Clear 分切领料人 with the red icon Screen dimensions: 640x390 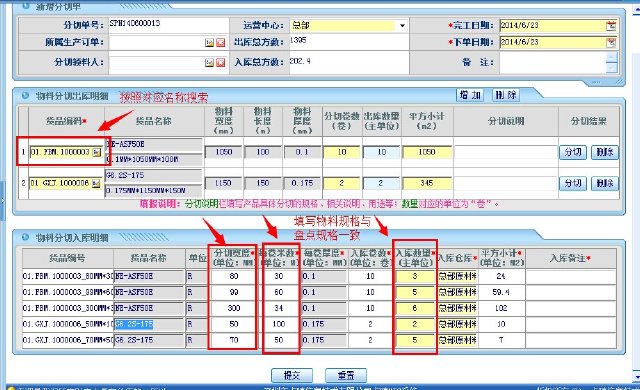pos(220,62)
